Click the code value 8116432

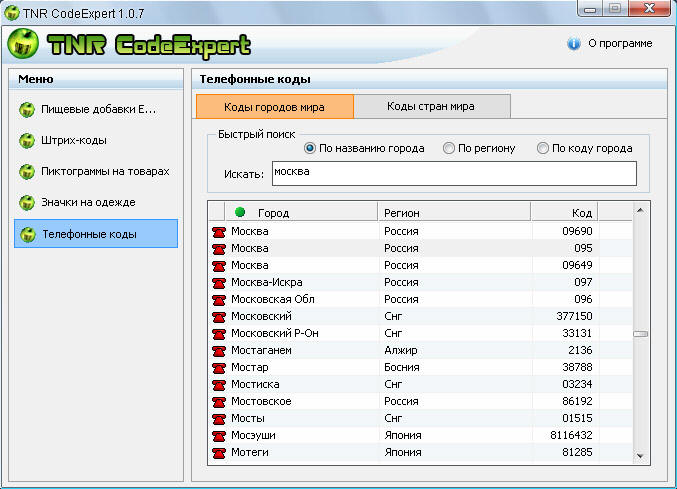tap(571, 435)
